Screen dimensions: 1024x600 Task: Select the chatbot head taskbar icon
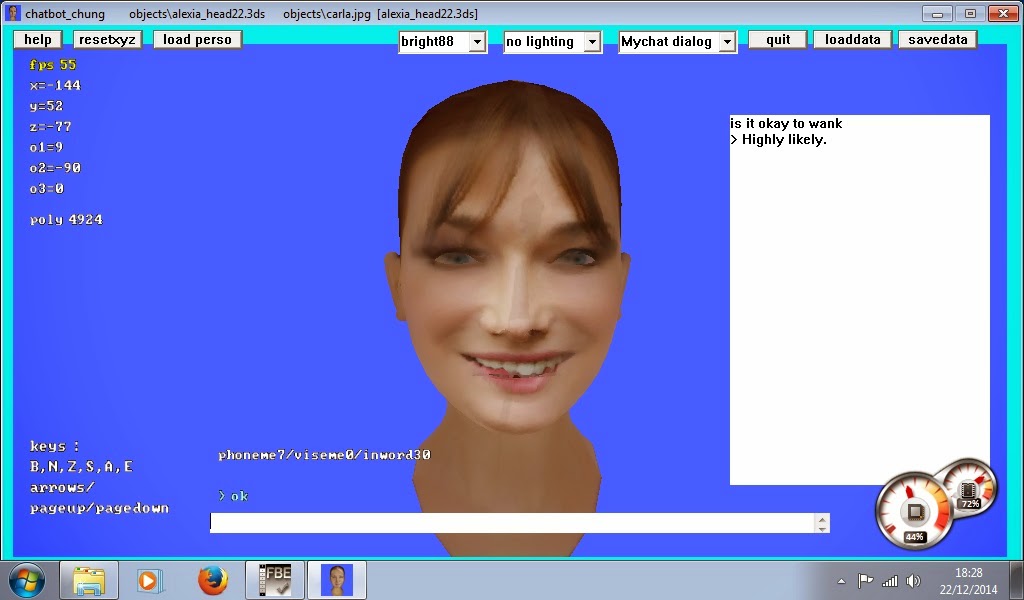(x=337, y=580)
